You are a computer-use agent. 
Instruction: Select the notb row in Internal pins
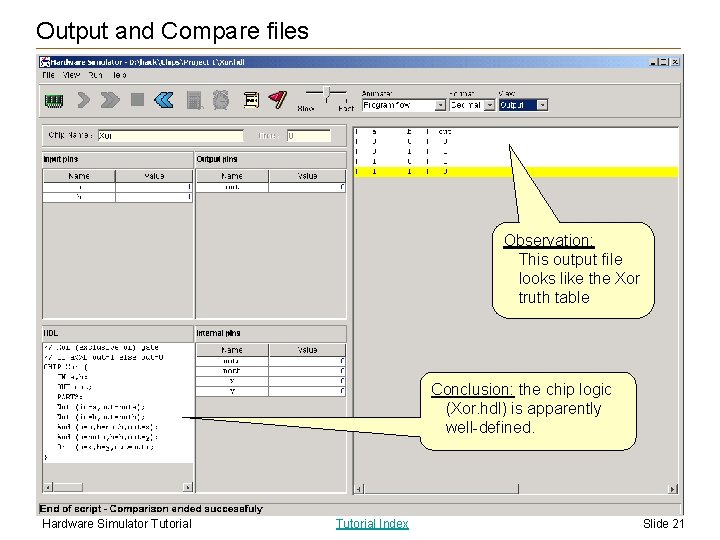click(271, 371)
